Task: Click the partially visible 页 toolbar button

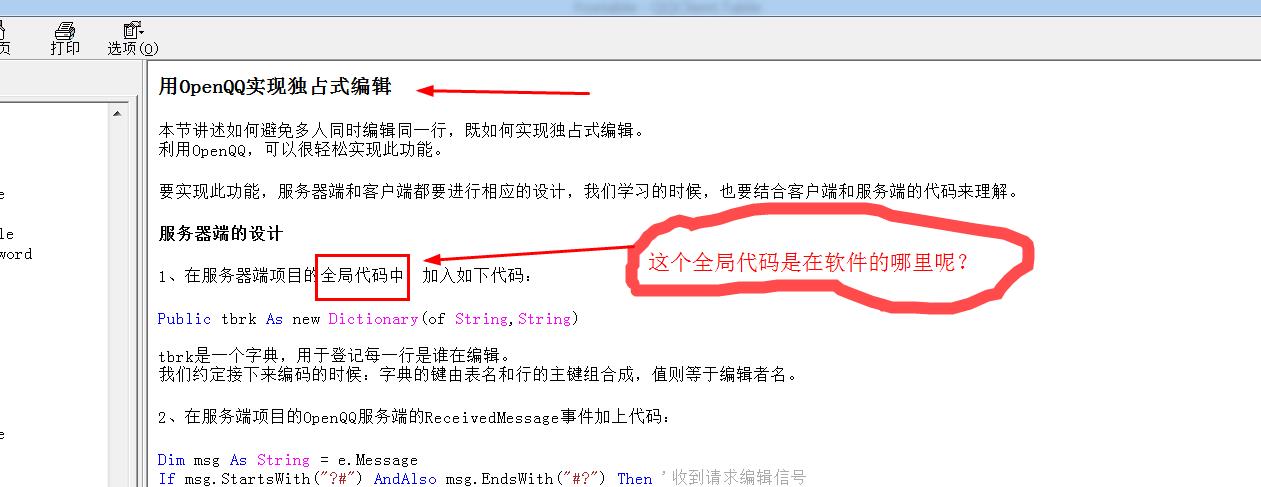Action: (5, 38)
